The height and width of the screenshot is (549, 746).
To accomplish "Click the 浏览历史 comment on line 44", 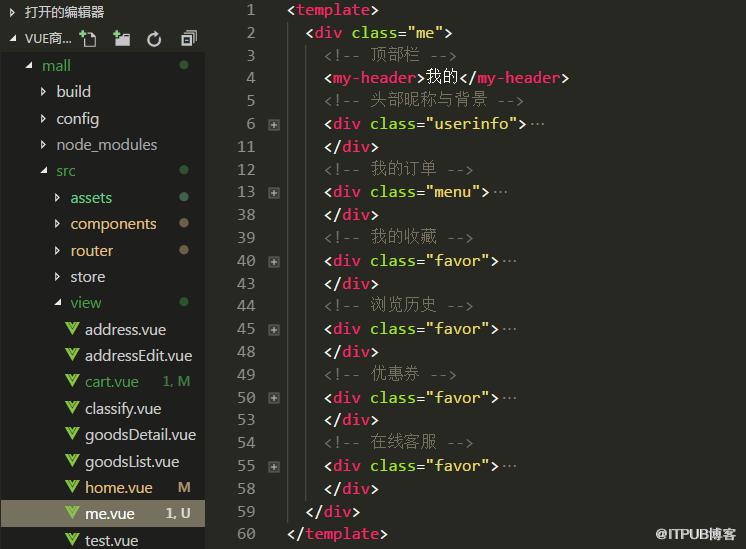I will pyautogui.click(x=398, y=305).
